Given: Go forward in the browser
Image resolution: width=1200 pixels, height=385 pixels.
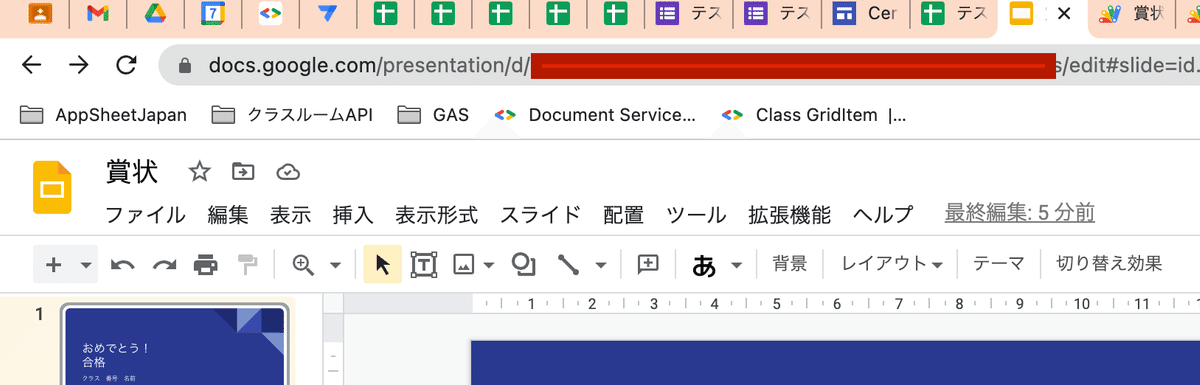Looking at the screenshot, I should 79,66.
